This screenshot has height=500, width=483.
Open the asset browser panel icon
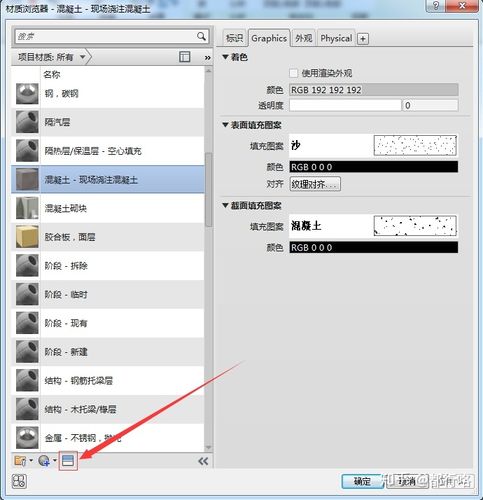68,461
